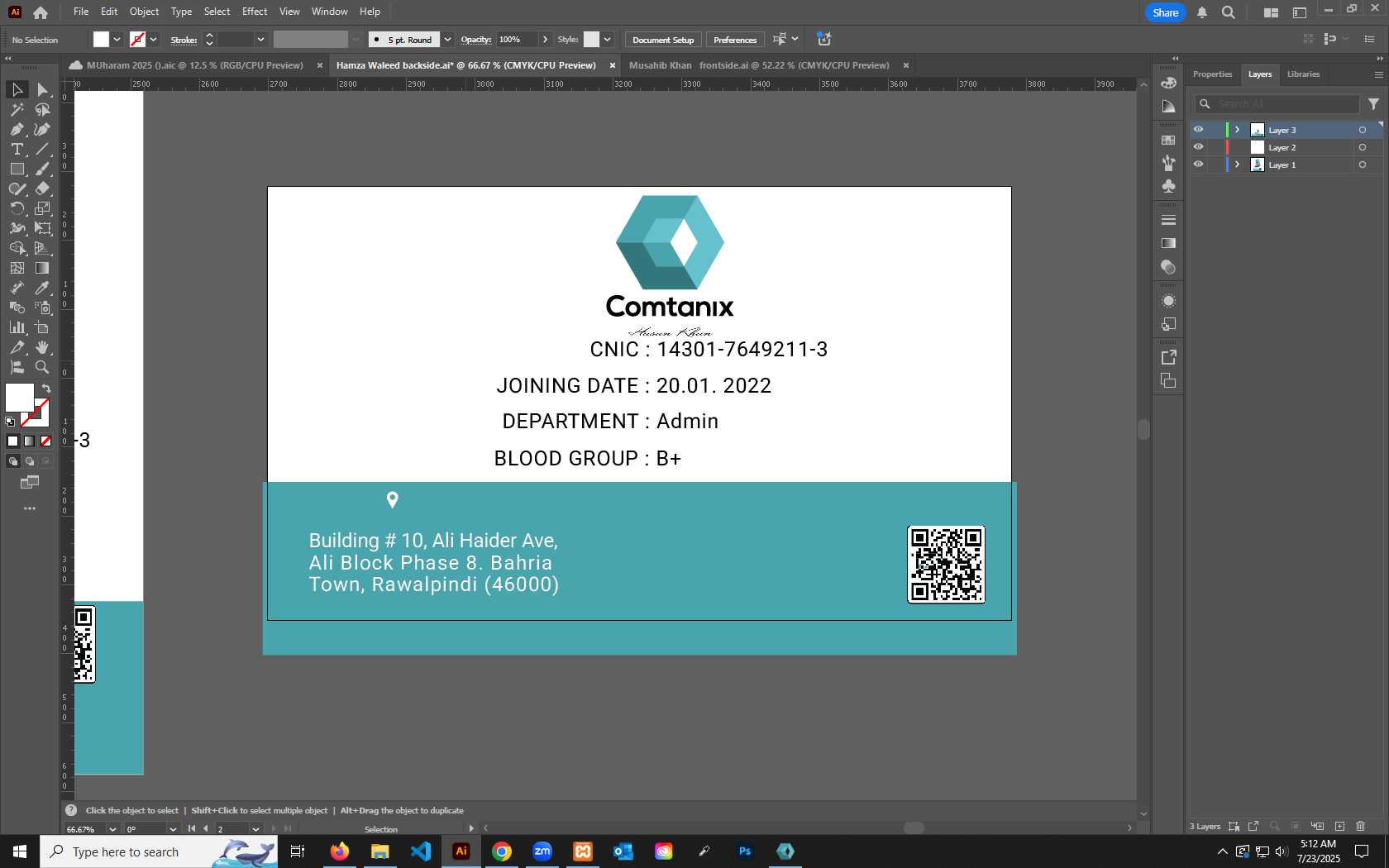Open the Object menu
1389x868 pixels.
[x=144, y=12]
